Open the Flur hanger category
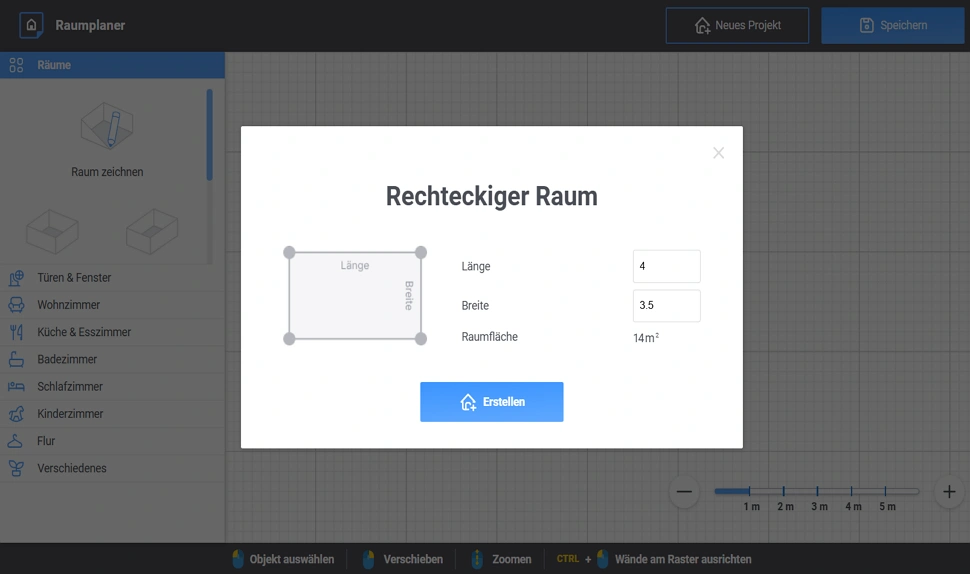The width and height of the screenshot is (970, 574). coord(112,441)
